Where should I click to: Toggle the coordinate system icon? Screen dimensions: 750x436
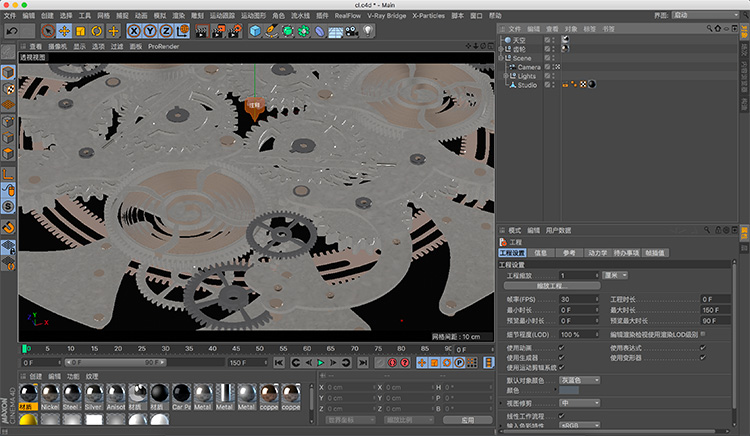[x=182, y=31]
